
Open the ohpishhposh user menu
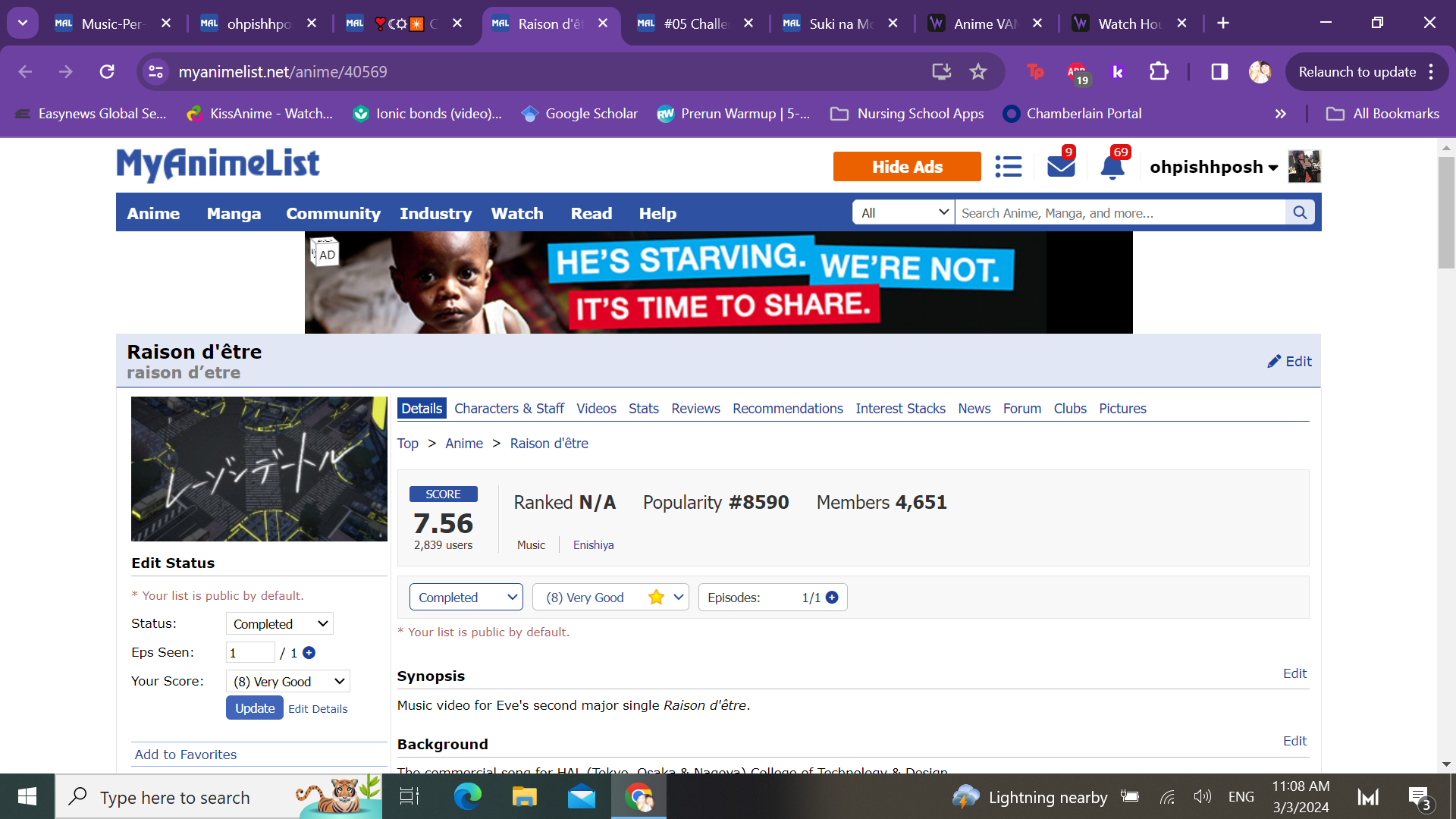[1213, 167]
